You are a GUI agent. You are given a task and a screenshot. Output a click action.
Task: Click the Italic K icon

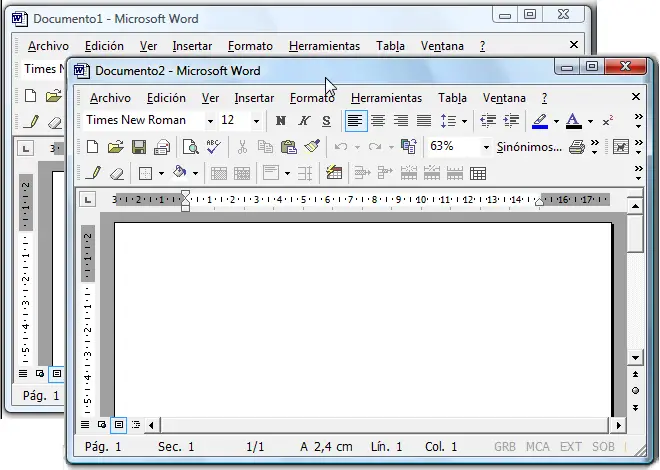[303, 121]
